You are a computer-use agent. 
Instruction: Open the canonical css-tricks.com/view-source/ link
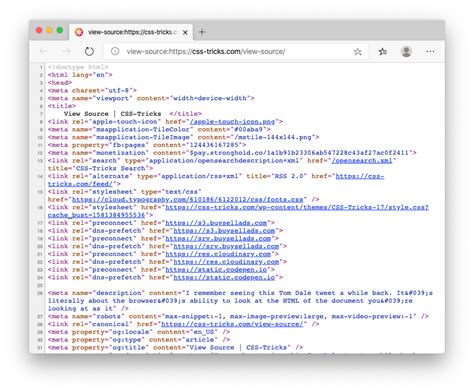pos(232,324)
